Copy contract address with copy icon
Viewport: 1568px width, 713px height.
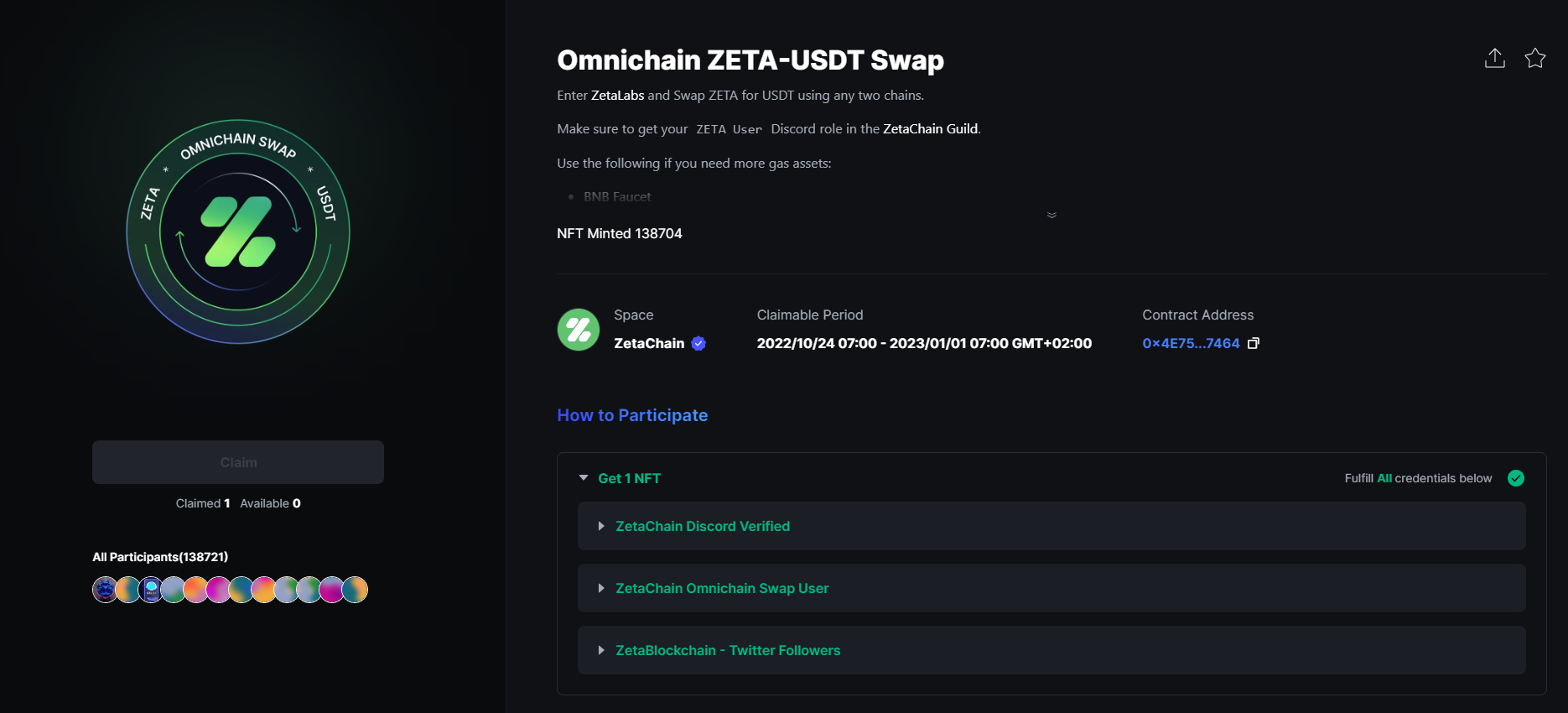pyautogui.click(x=1254, y=343)
